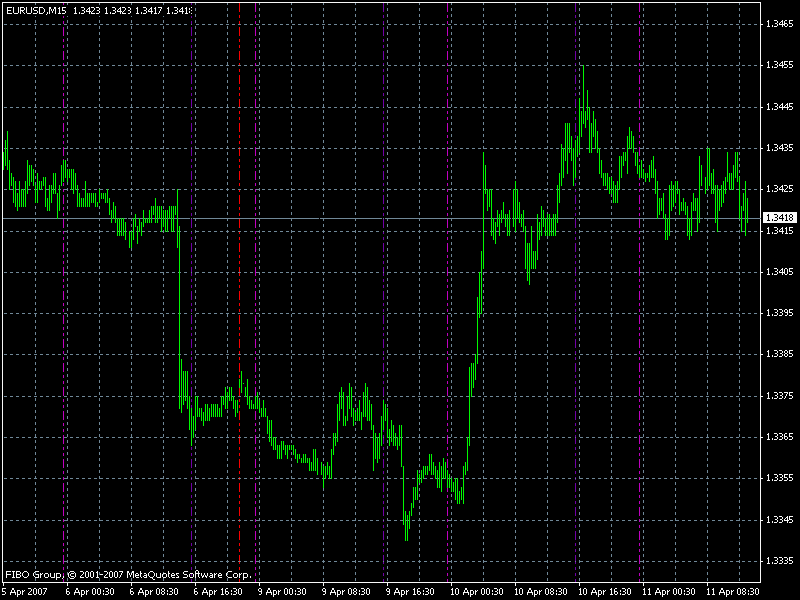Click the 1.3445 price scale label
Screen dimensions: 800x600
click(780, 107)
